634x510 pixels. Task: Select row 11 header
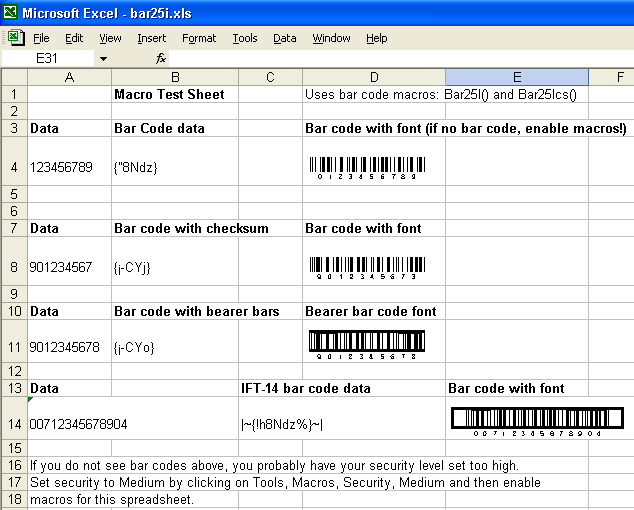tap(14, 341)
